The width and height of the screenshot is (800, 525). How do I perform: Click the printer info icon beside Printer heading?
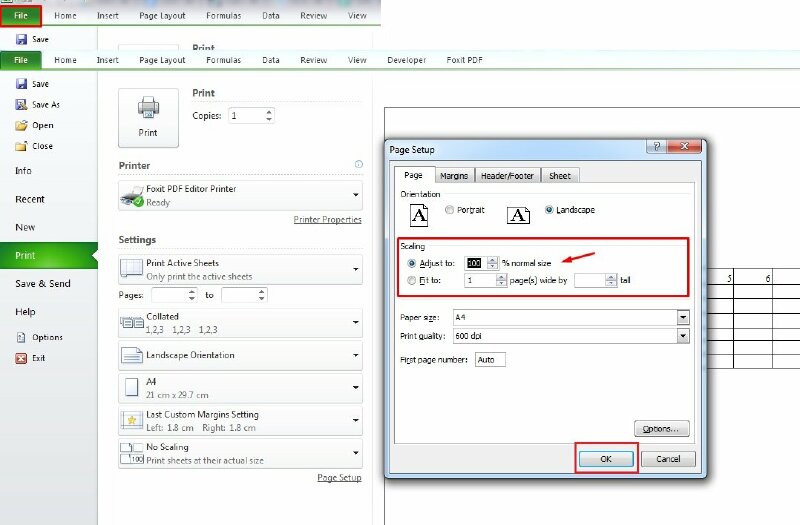[359, 164]
